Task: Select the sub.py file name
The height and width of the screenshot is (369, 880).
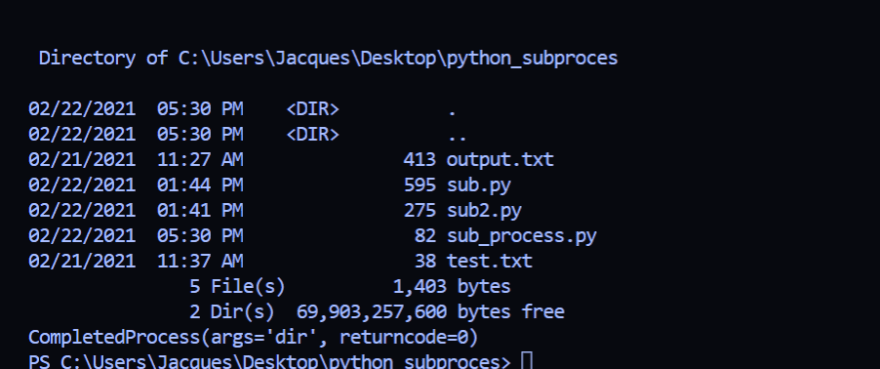Action: 479,185
